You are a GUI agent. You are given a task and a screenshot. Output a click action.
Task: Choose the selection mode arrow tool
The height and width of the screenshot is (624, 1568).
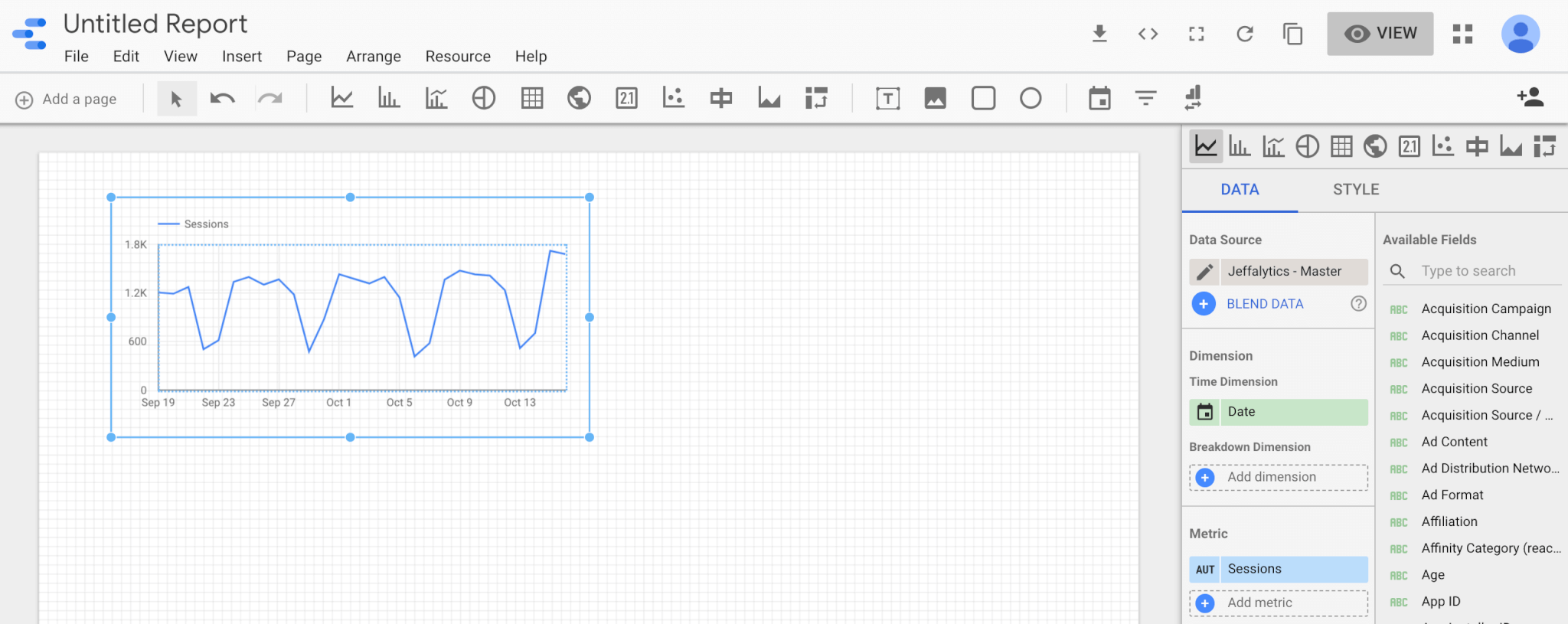[177, 99]
